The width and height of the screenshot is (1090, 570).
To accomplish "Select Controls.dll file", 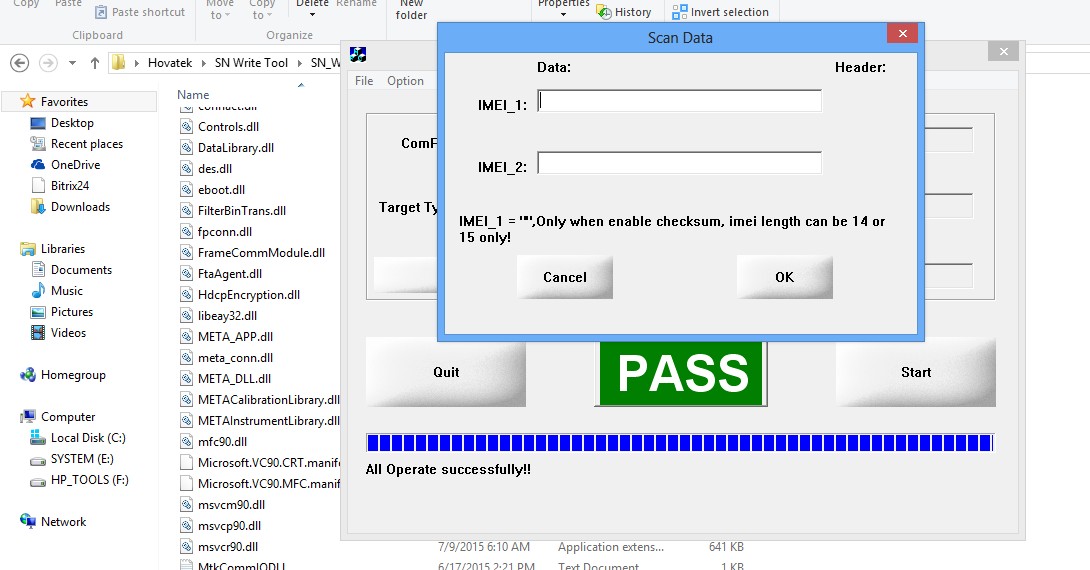I will tap(228, 127).
